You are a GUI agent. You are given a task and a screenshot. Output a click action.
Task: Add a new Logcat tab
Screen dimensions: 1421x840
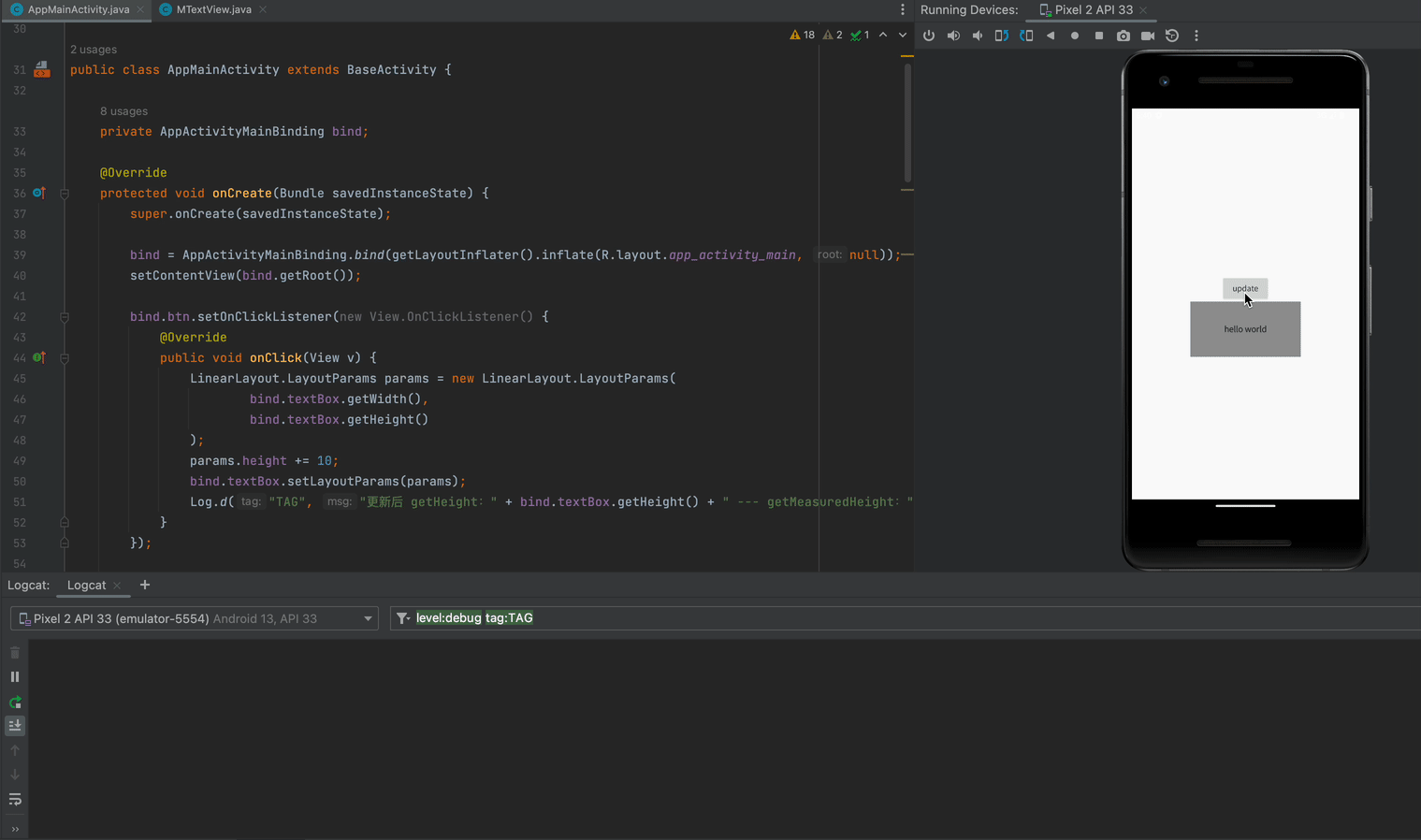(145, 585)
